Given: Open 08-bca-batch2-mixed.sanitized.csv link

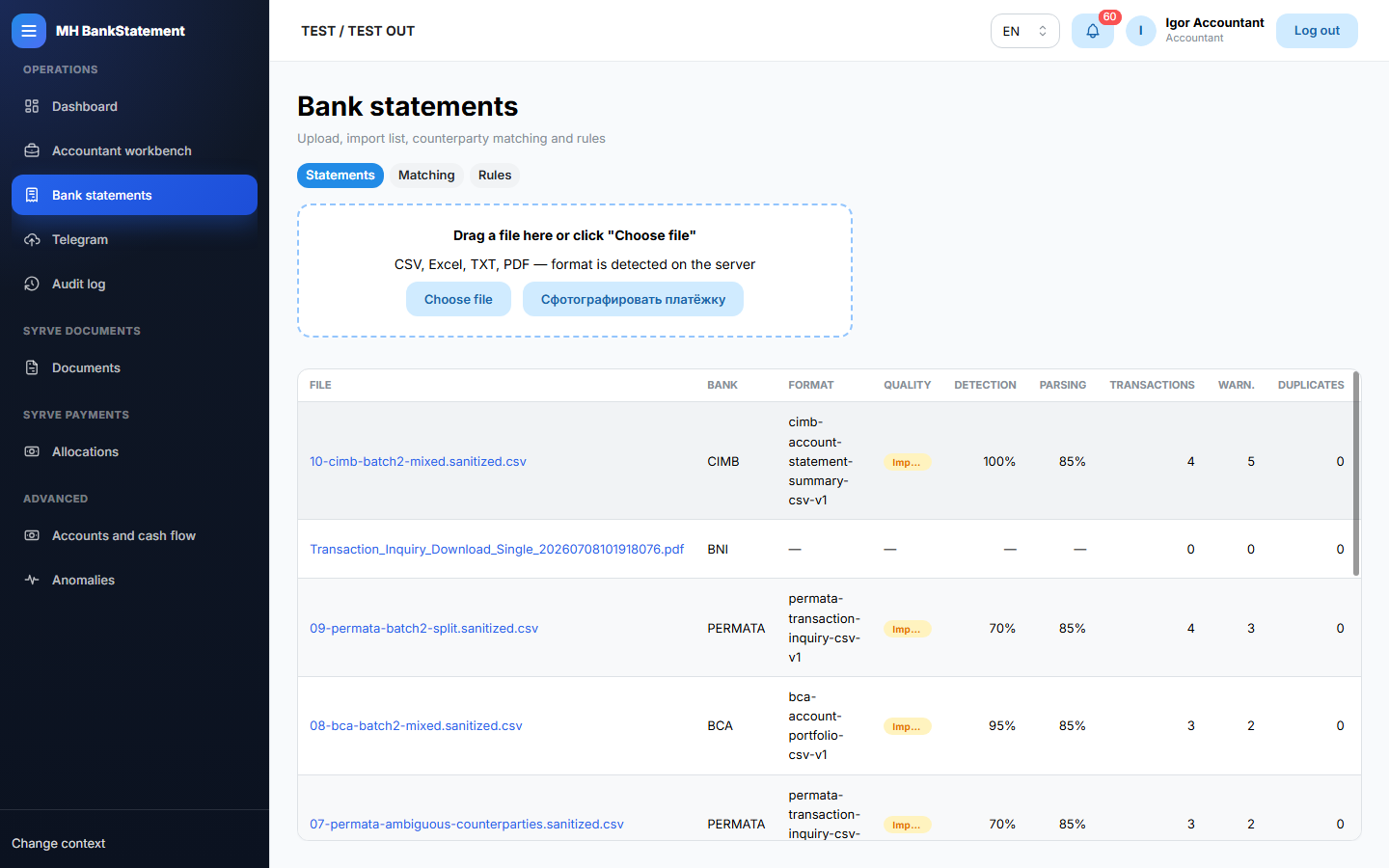Looking at the screenshot, I should click(x=416, y=725).
